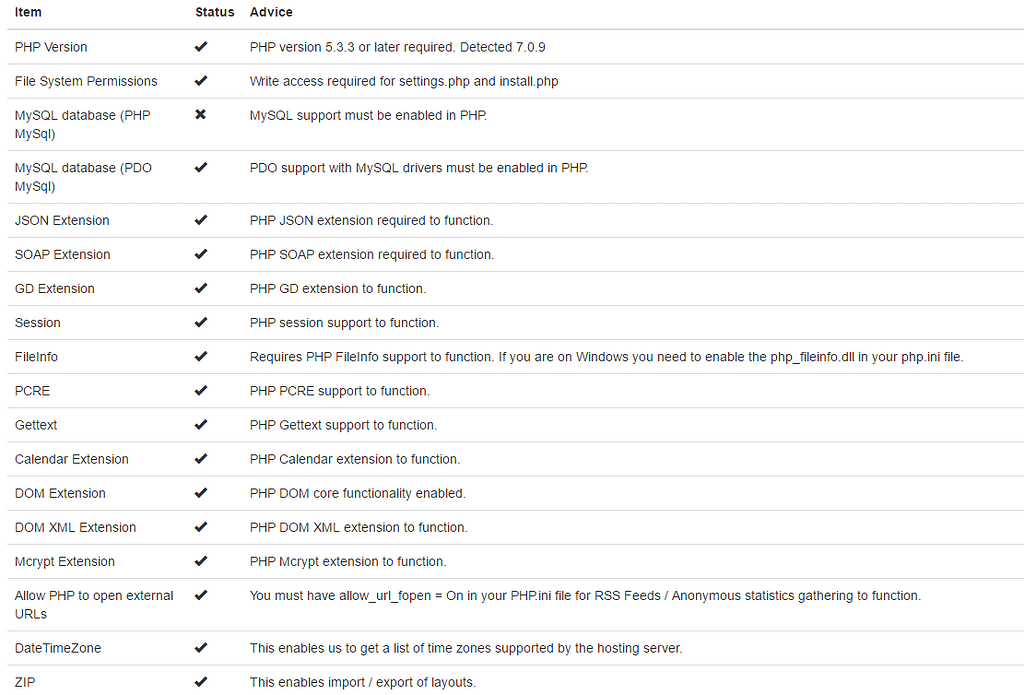Click the DateTimeZone status checkmark
Image resolution: width=1024 pixels, height=695 pixels.
click(x=200, y=647)
